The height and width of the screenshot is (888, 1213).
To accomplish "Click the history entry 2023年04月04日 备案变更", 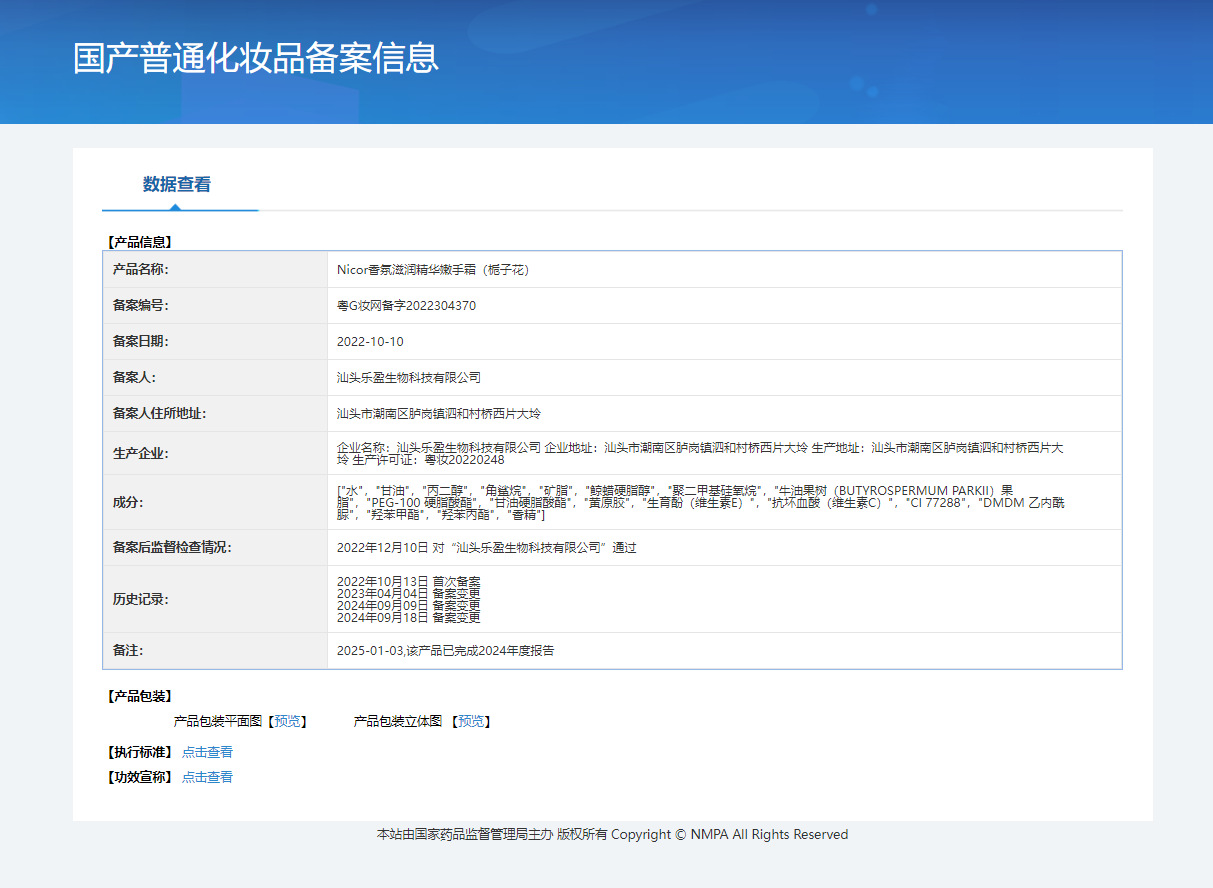I will click(408, 593).
